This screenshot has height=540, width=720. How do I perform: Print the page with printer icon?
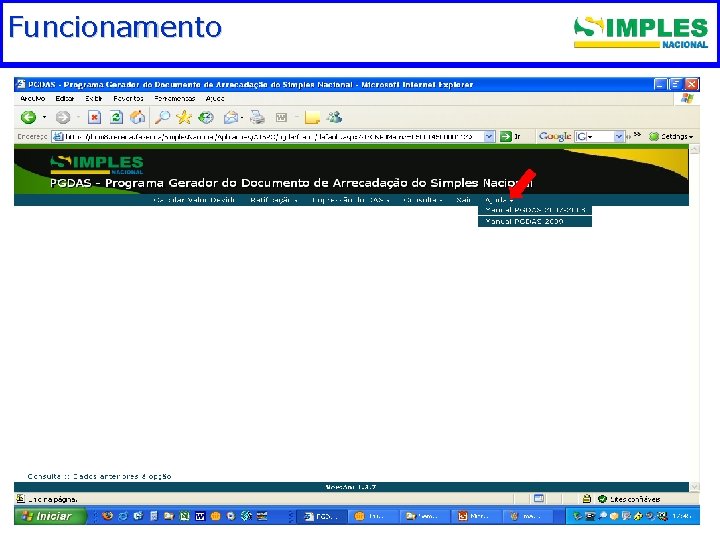point(258,118)
